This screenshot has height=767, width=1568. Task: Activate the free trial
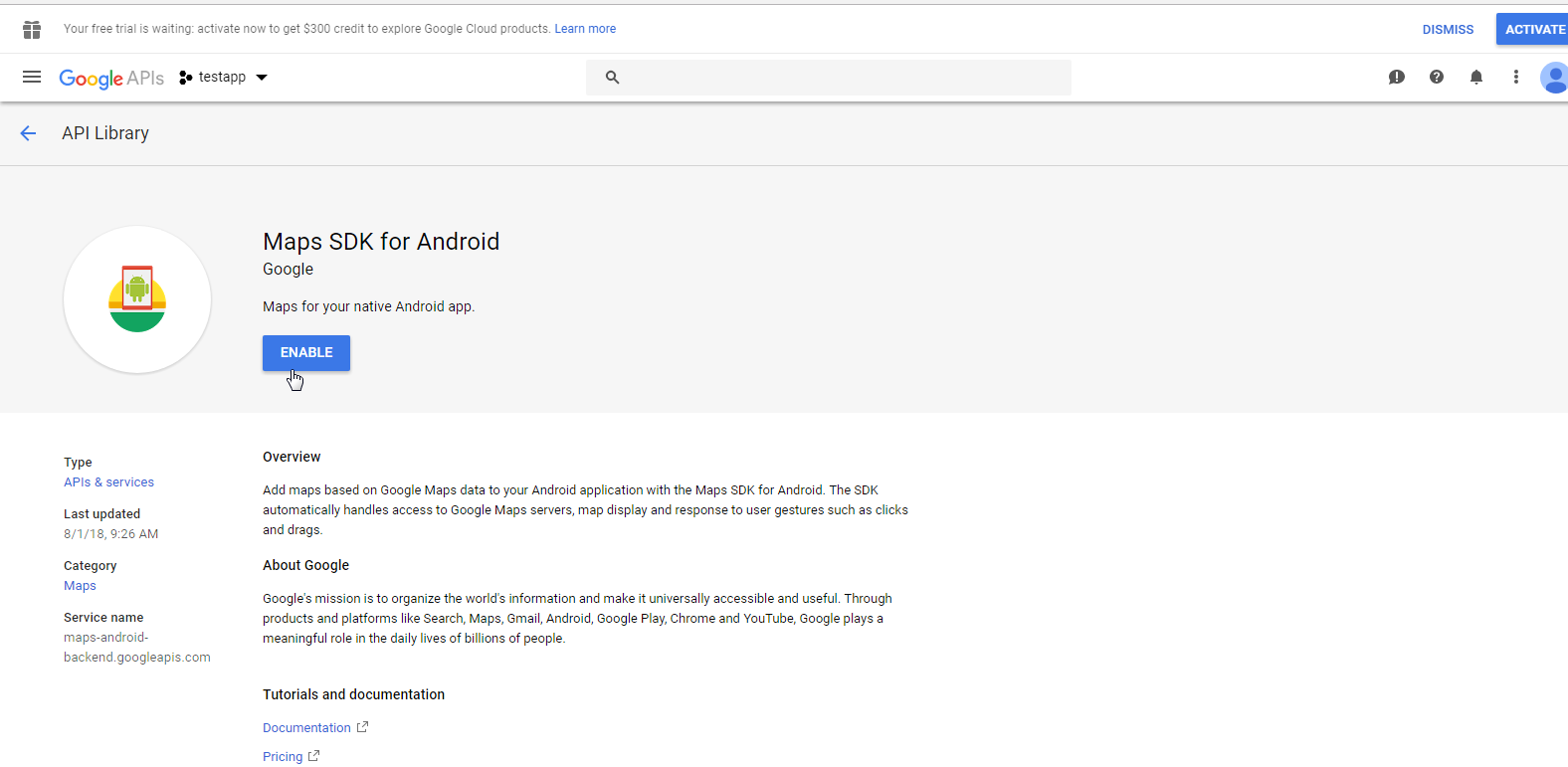click(x=1533, y=29)
